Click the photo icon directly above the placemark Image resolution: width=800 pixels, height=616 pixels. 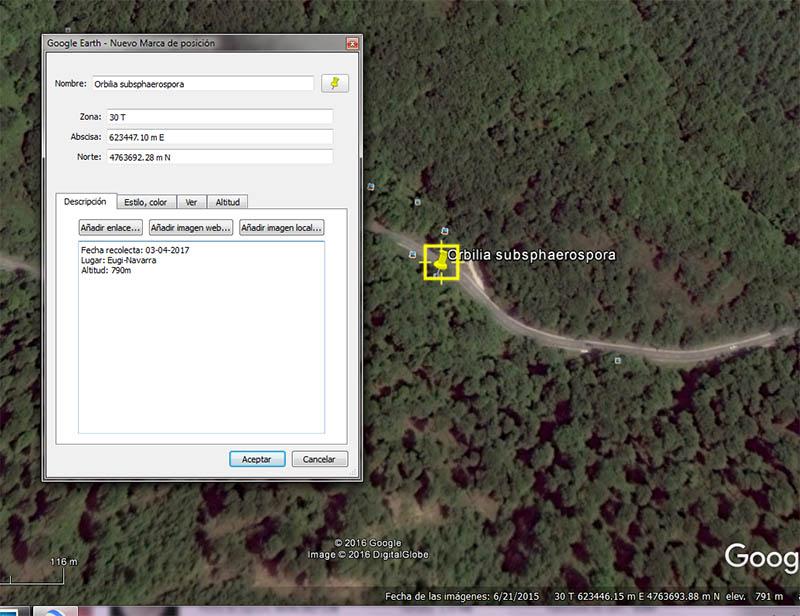445,231
